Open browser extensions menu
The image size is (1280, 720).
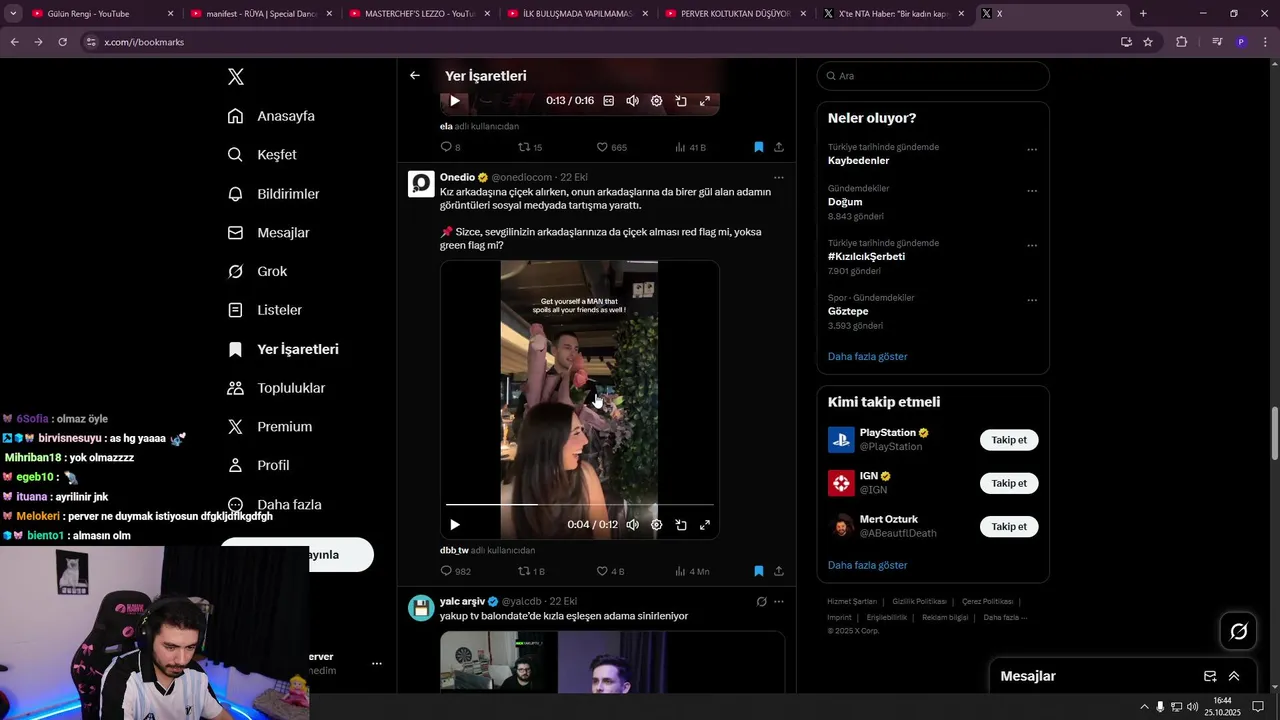pyautogui.click(x=1182, y=42)
